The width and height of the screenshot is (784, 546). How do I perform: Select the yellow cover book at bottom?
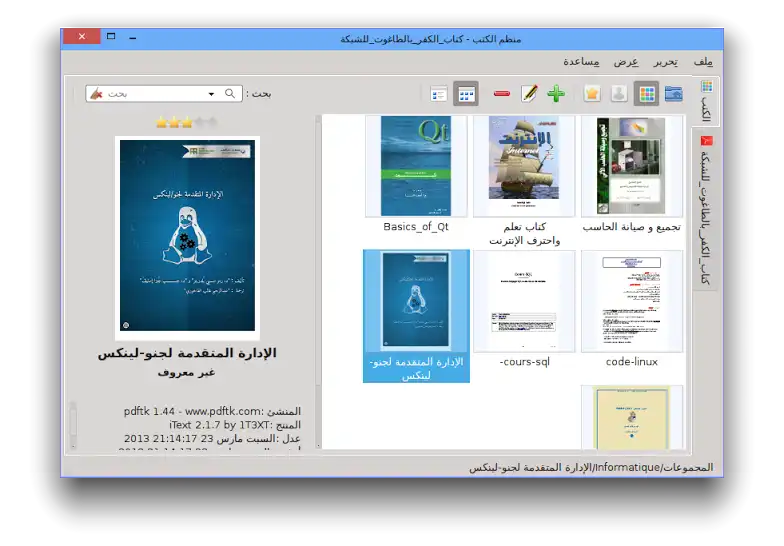coord(632,418)
